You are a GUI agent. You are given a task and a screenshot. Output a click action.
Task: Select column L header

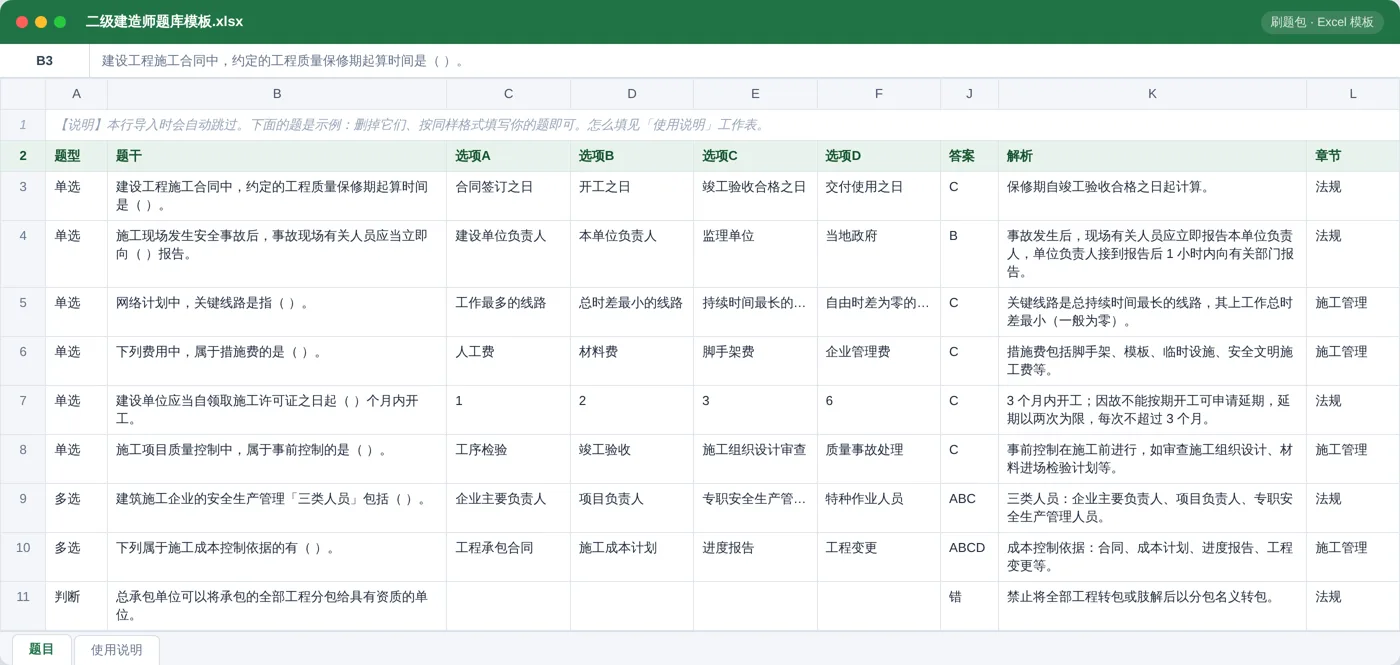pyautogui.click(x=1353, y=94)
